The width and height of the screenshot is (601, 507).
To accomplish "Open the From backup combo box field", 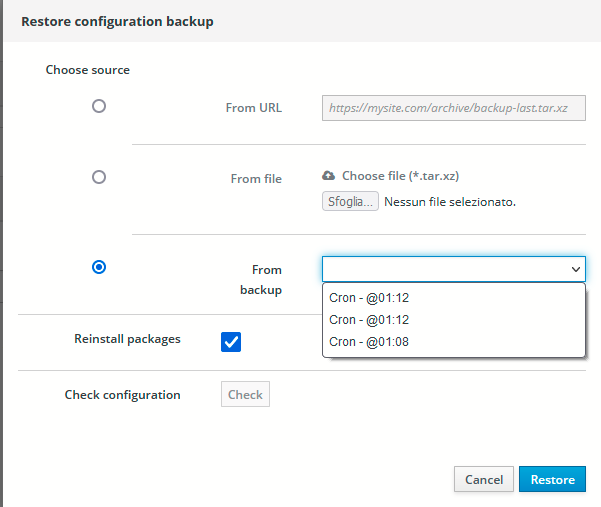I will [454, 269].
